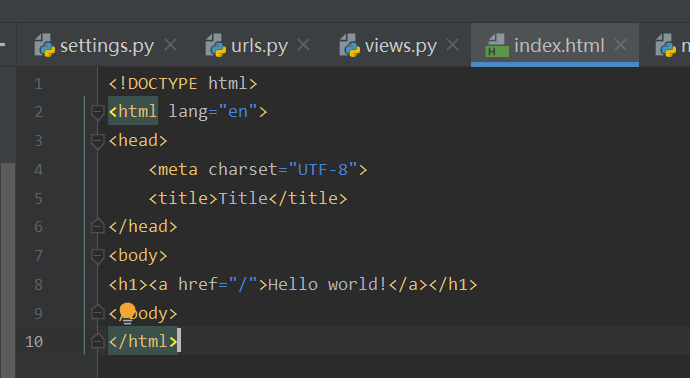Close the urls.py tab
690x378 pixels.
click(x=303, y=45)
